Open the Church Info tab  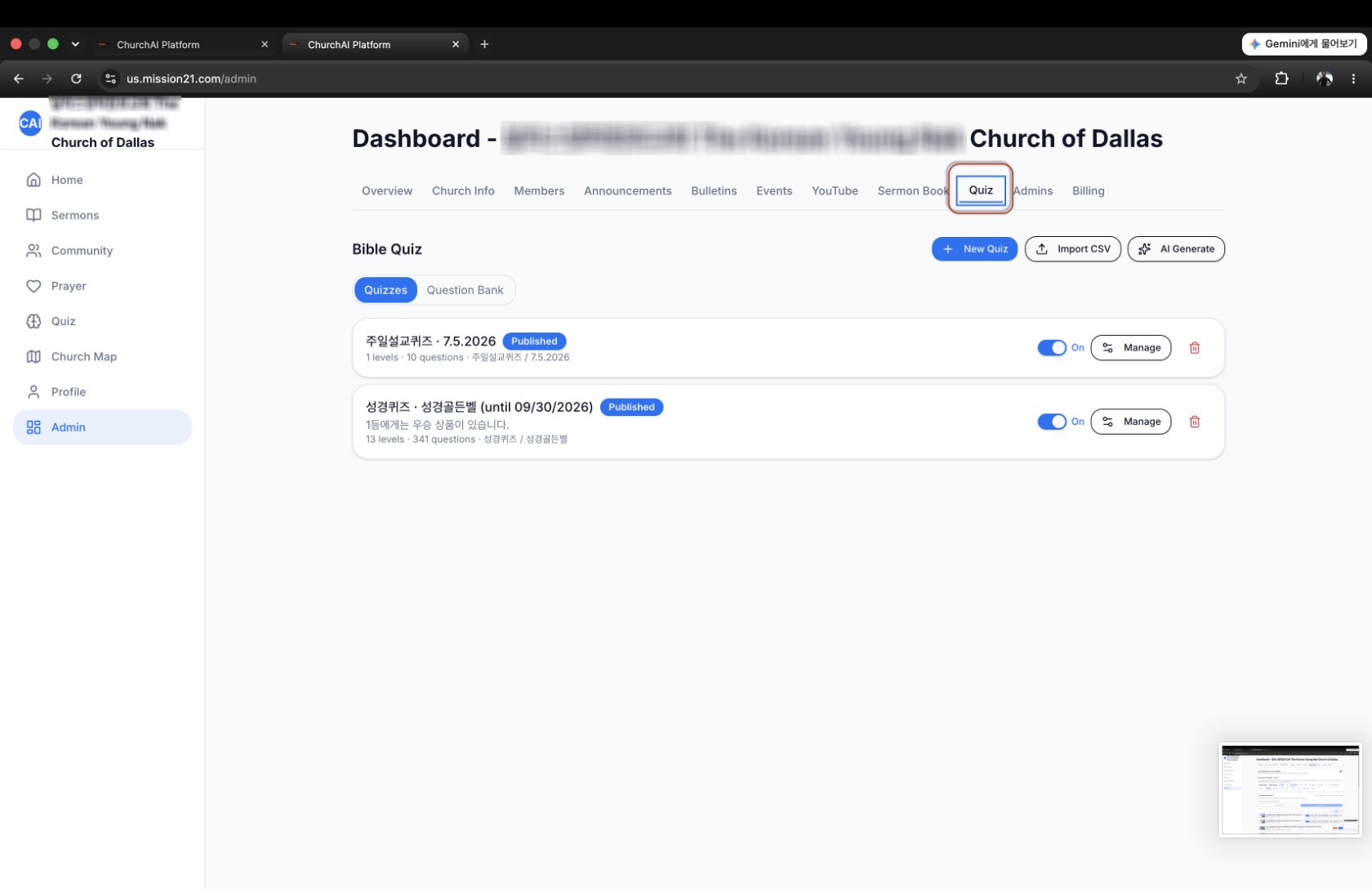tap(463, 190)
